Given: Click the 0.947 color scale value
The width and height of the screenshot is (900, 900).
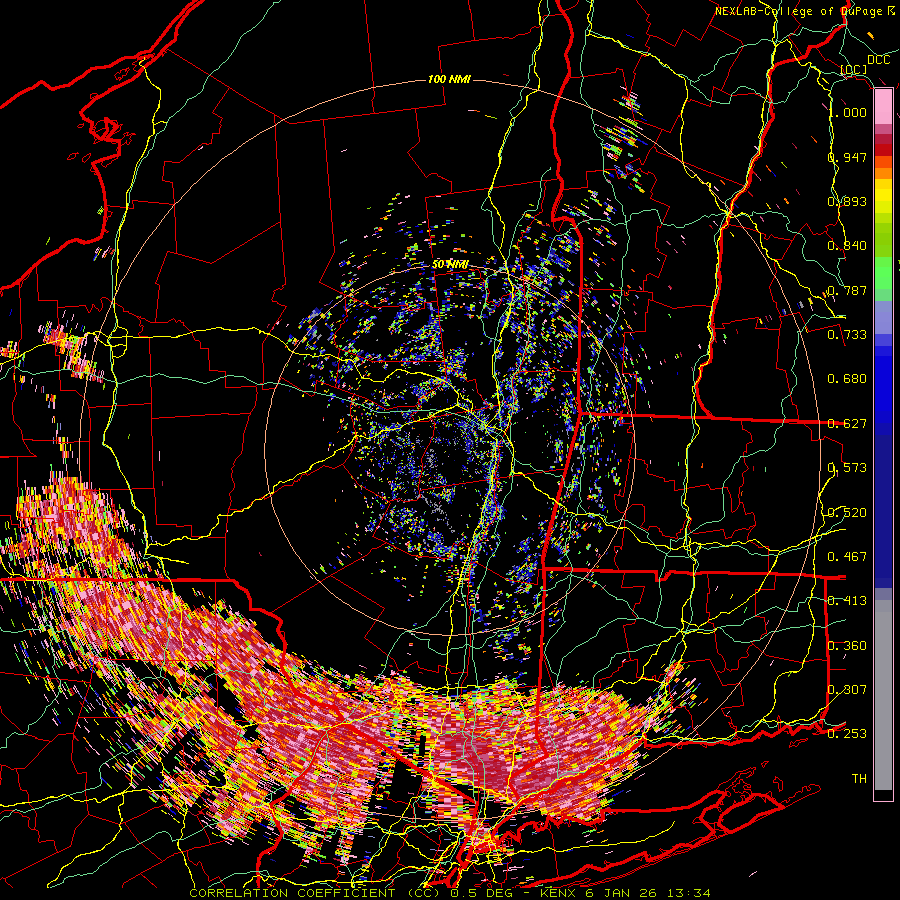Looking at the screenshot, I should (x=847, y=157).
